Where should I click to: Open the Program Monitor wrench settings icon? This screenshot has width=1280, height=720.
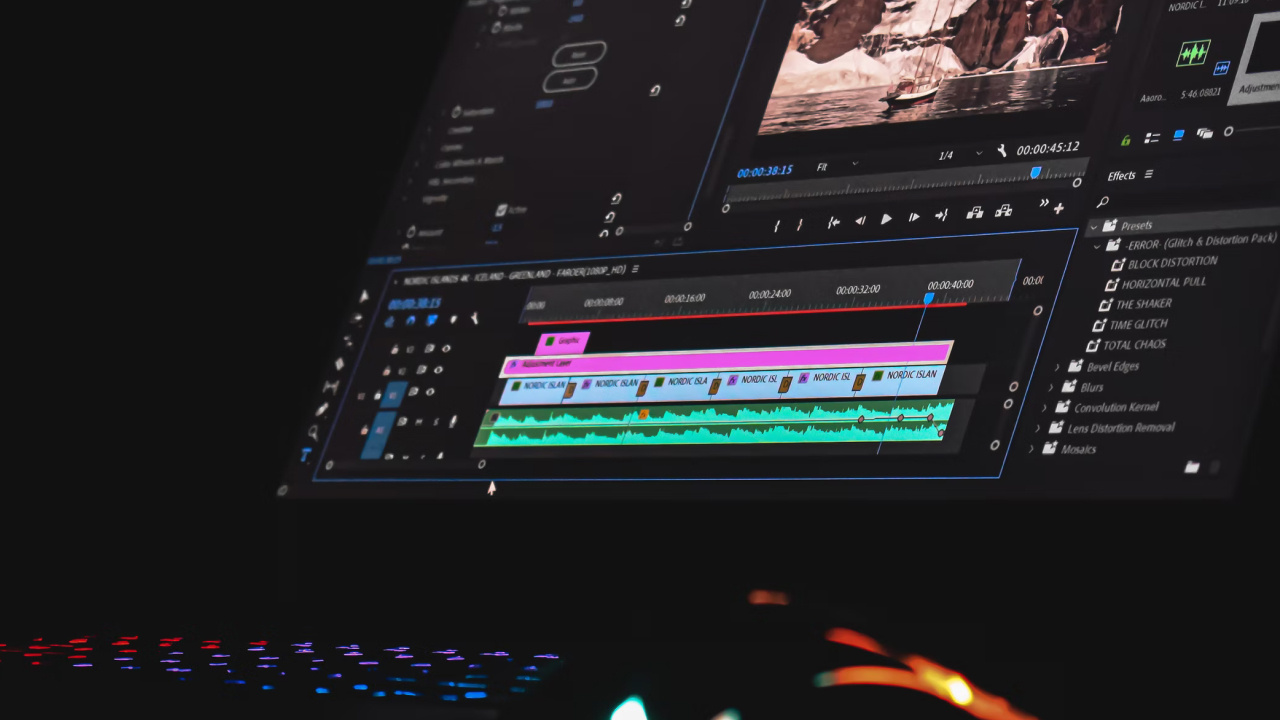1002,151
